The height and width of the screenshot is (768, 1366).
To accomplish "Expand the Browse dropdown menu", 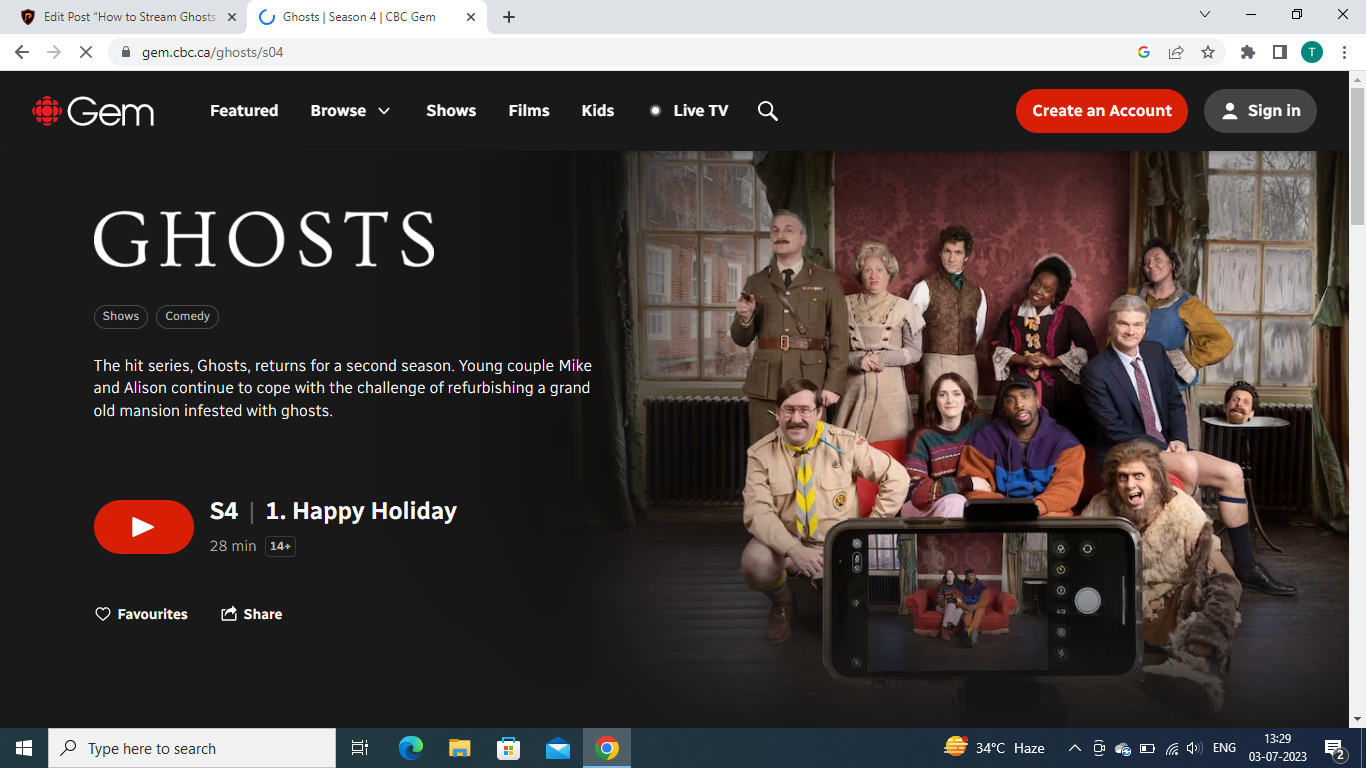I will pos(350,111).
